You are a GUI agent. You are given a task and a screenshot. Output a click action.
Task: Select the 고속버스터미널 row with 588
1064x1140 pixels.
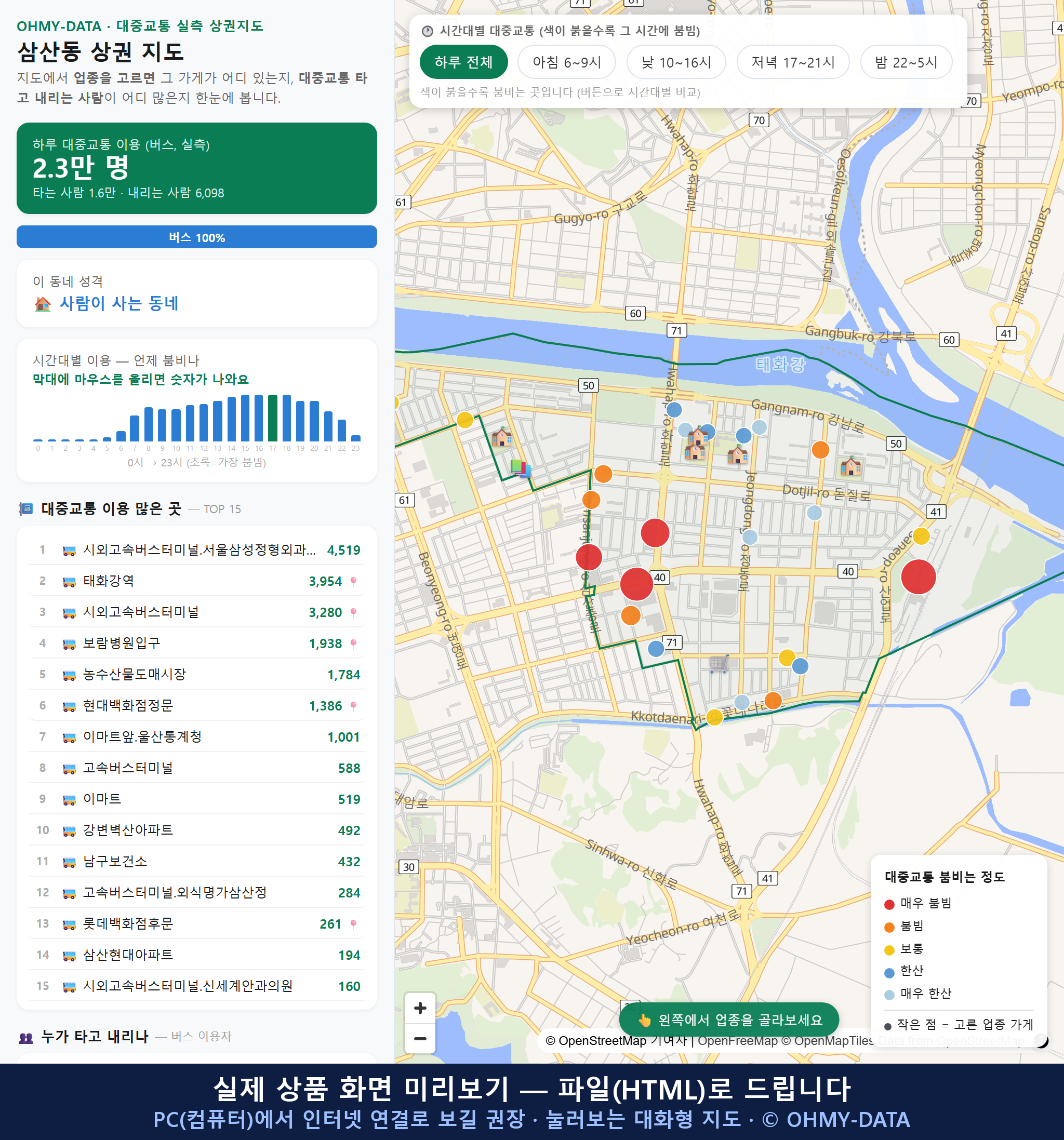[x=197, y=769]
